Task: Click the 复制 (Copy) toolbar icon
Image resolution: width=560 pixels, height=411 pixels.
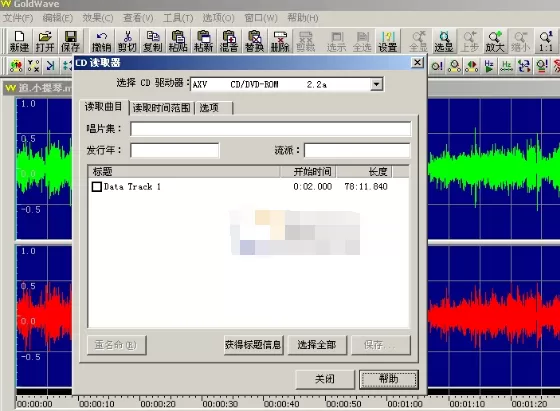Action: [x=152, y=41]
